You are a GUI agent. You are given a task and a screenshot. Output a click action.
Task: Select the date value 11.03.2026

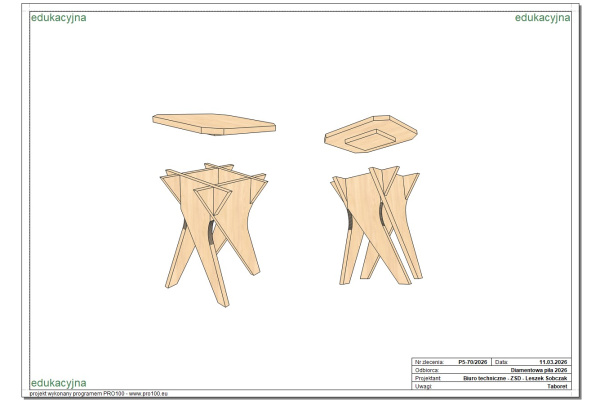click(x=552, y=361)
